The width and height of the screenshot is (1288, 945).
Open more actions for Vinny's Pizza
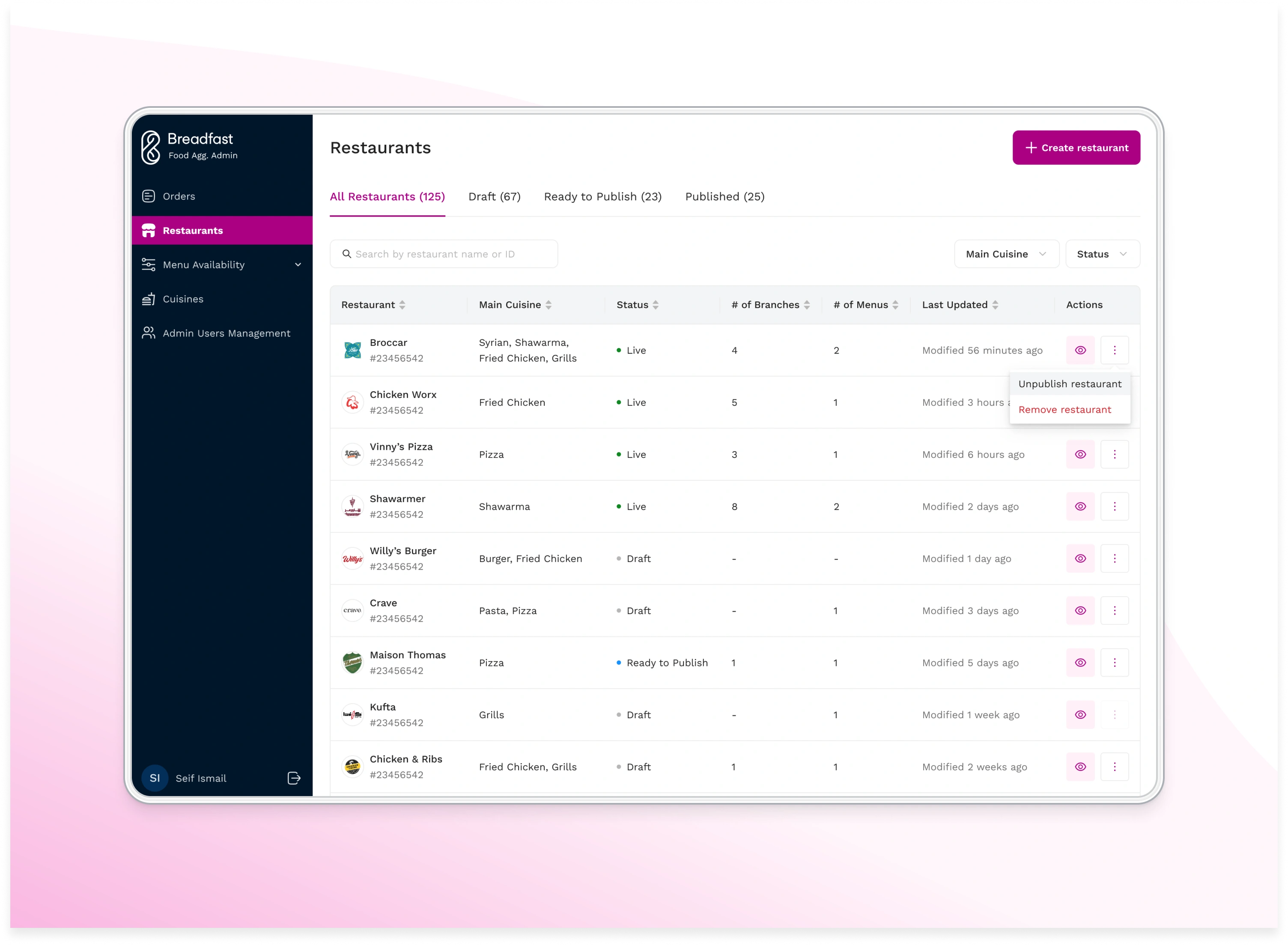(1115, 454)
